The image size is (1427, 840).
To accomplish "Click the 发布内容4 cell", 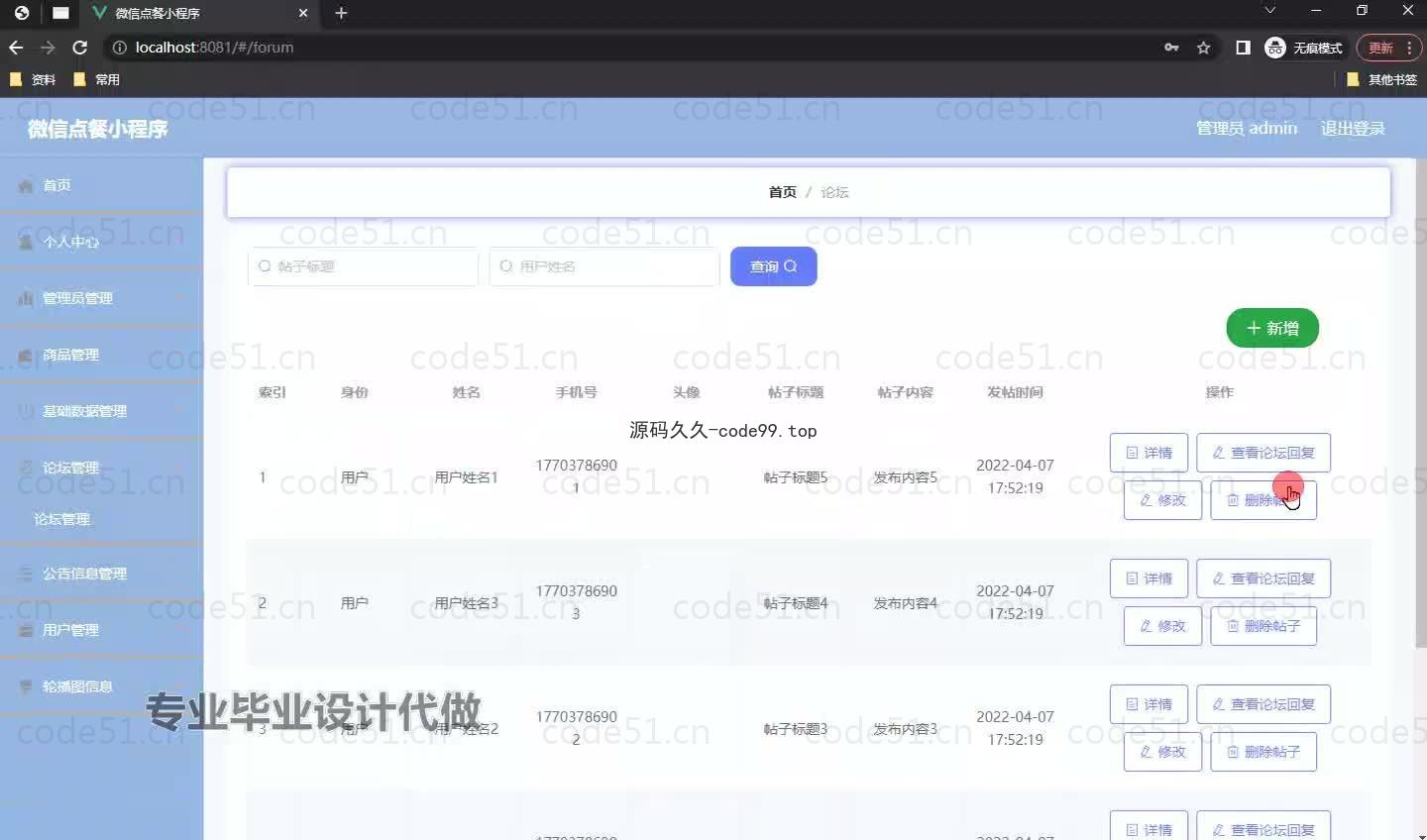I will (905, 603).
